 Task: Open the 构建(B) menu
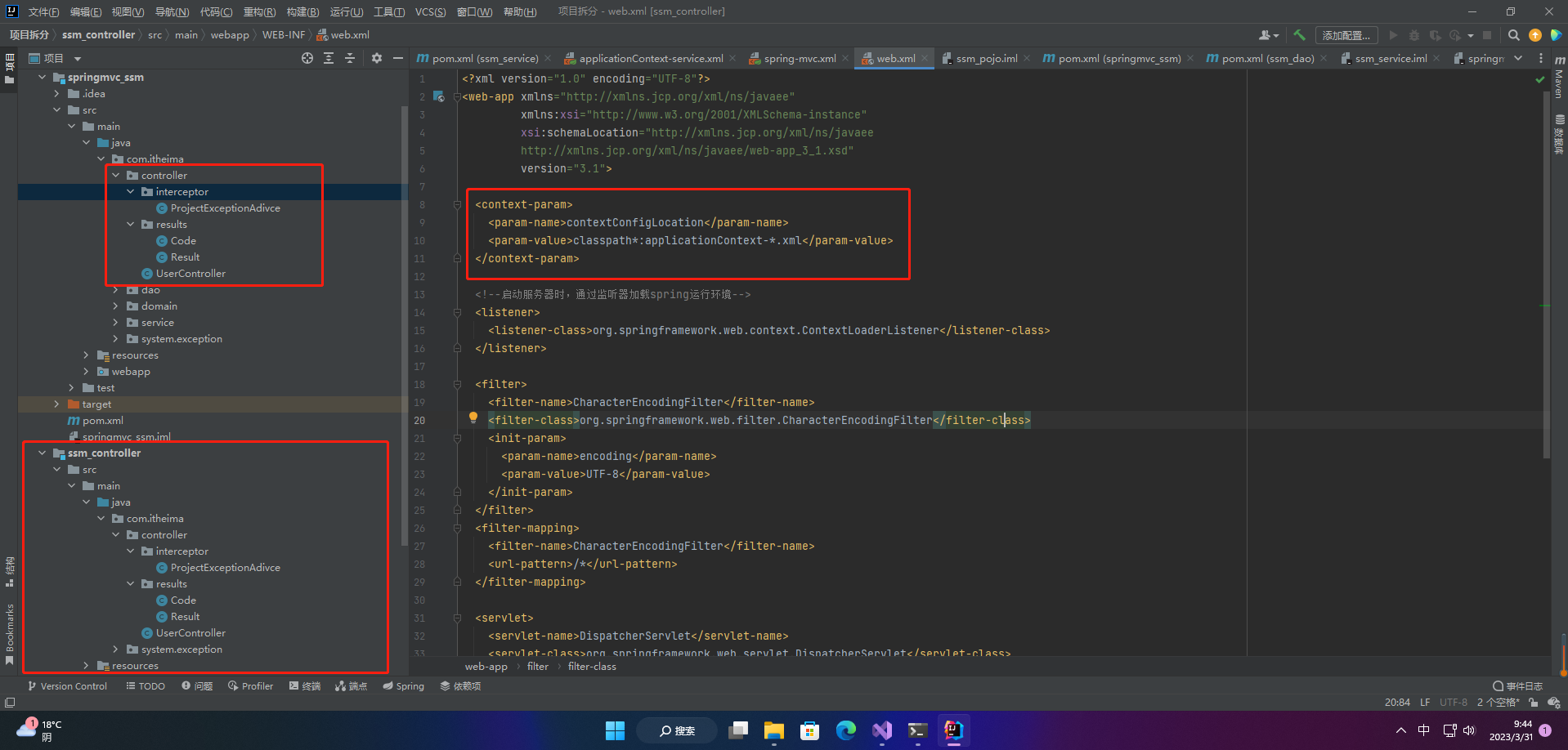302,11
